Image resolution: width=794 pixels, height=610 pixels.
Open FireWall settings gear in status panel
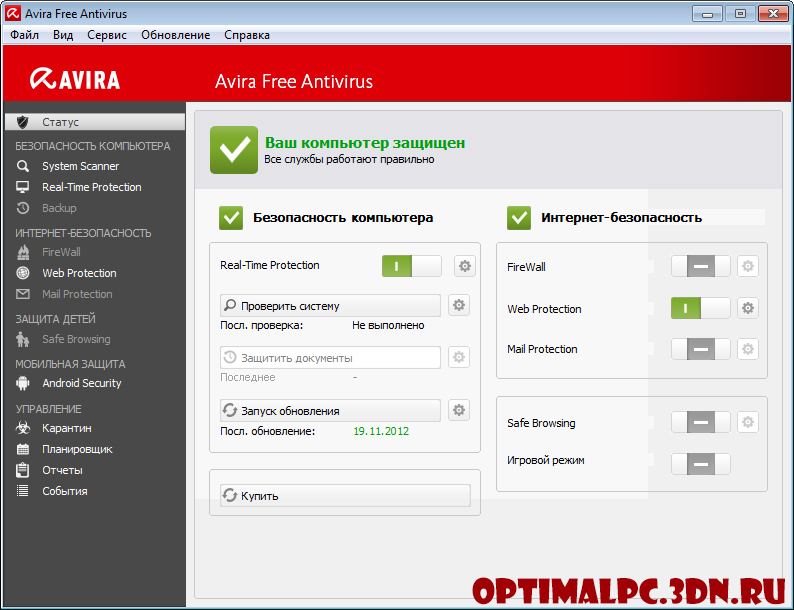point(748,266)
